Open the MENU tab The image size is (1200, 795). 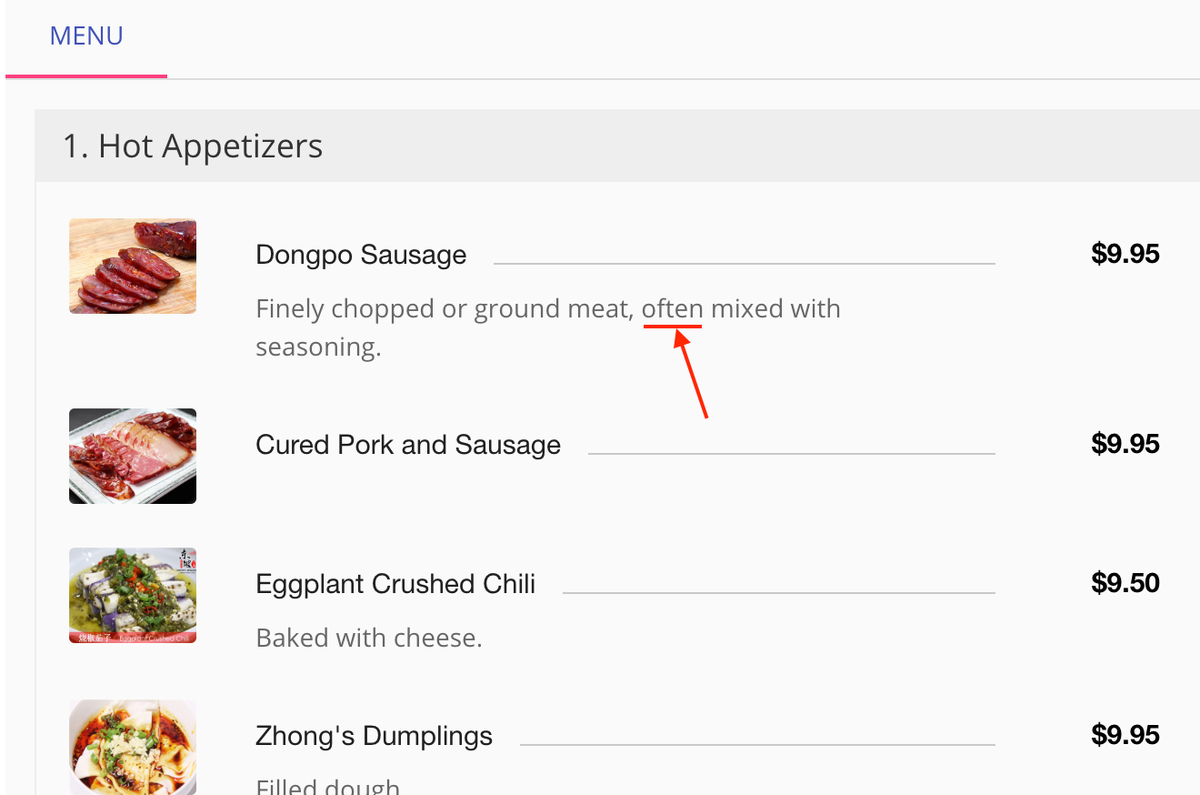86,36
